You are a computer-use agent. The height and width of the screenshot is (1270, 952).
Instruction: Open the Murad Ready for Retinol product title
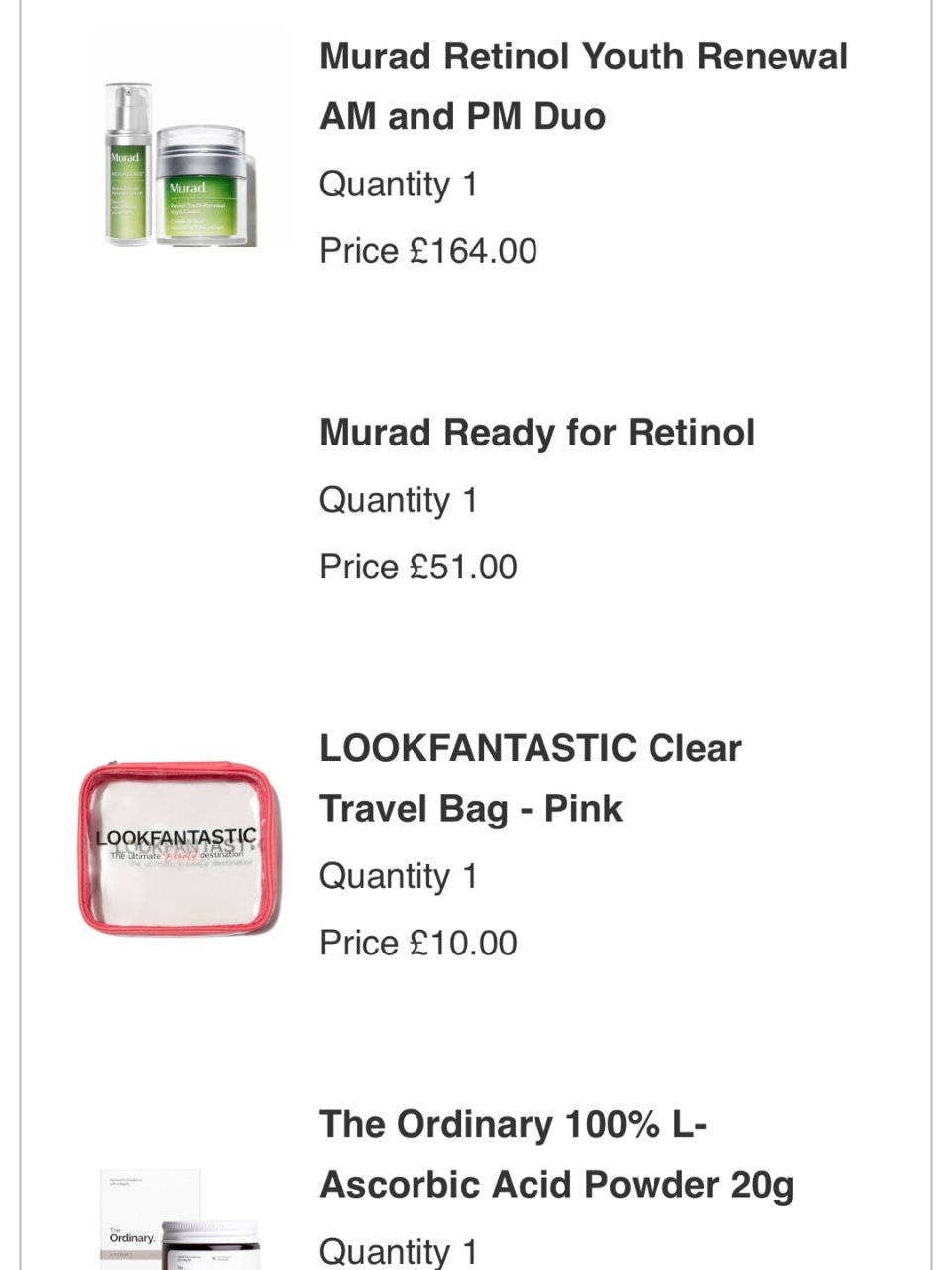(x=536, y=433)
